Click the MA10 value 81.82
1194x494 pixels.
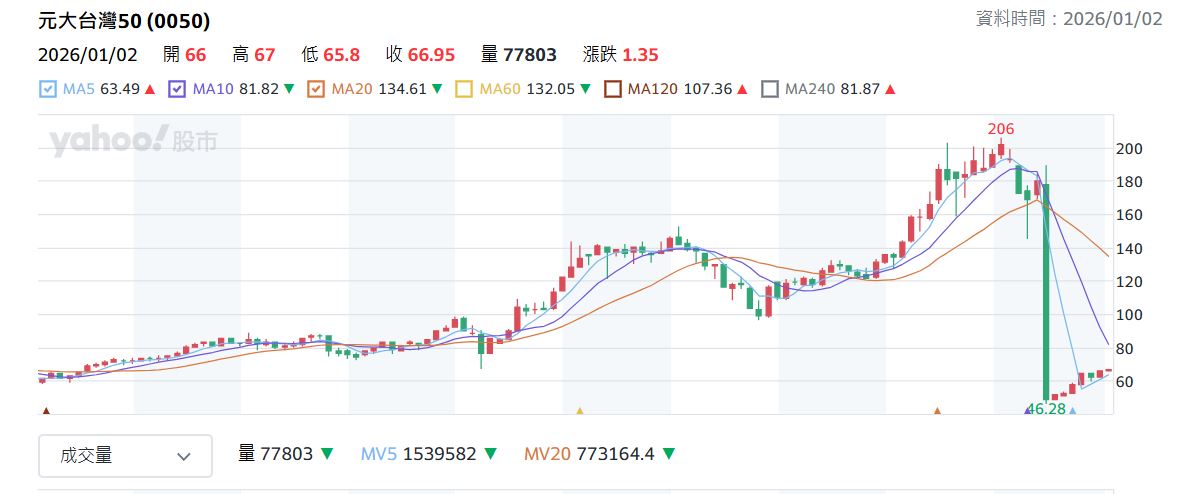259,89
